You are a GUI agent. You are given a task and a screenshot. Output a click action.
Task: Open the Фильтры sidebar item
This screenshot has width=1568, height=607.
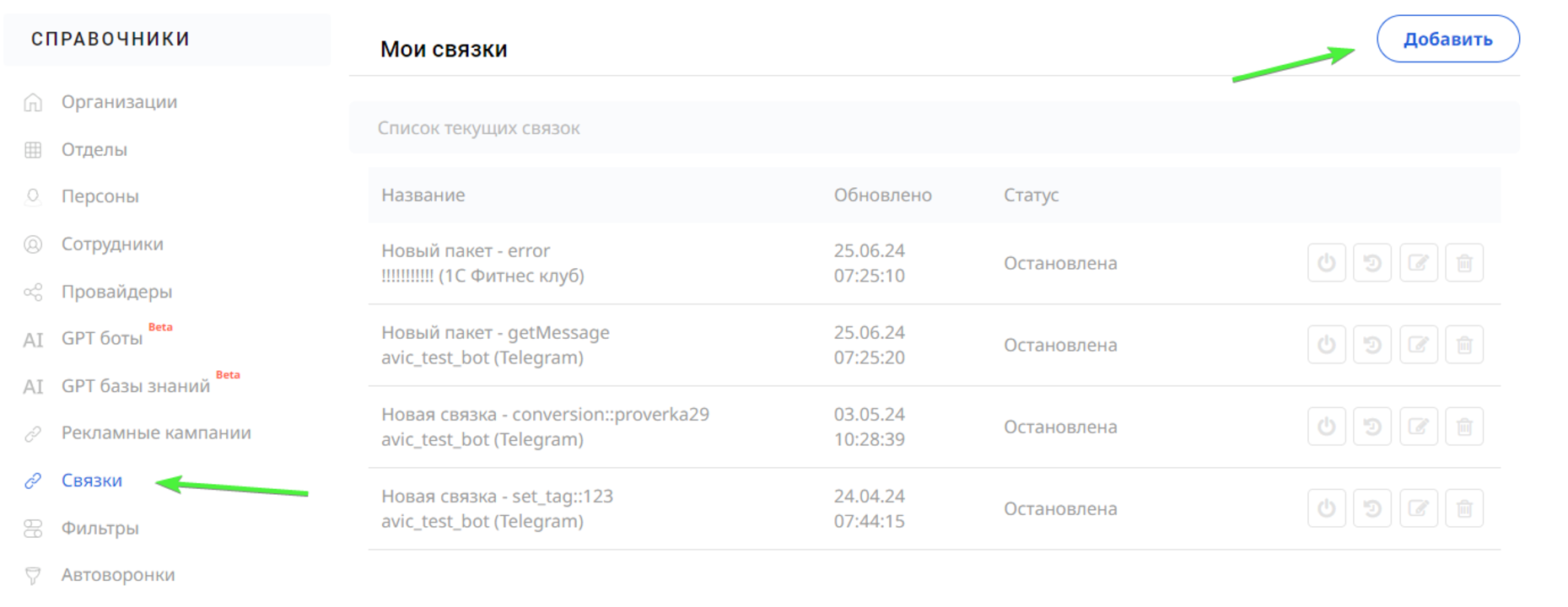[100, 529]
